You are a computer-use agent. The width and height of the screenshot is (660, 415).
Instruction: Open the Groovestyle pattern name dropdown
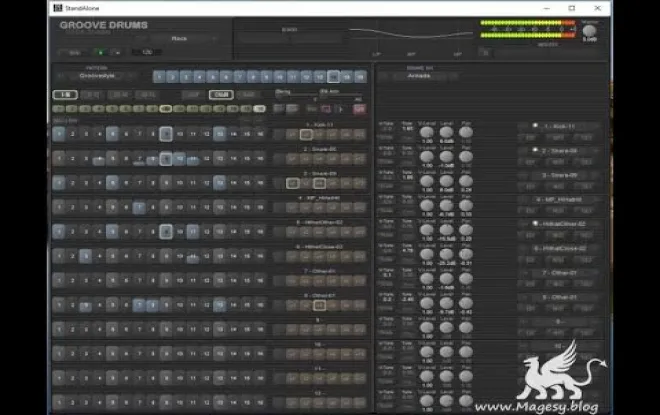[97, 76]
